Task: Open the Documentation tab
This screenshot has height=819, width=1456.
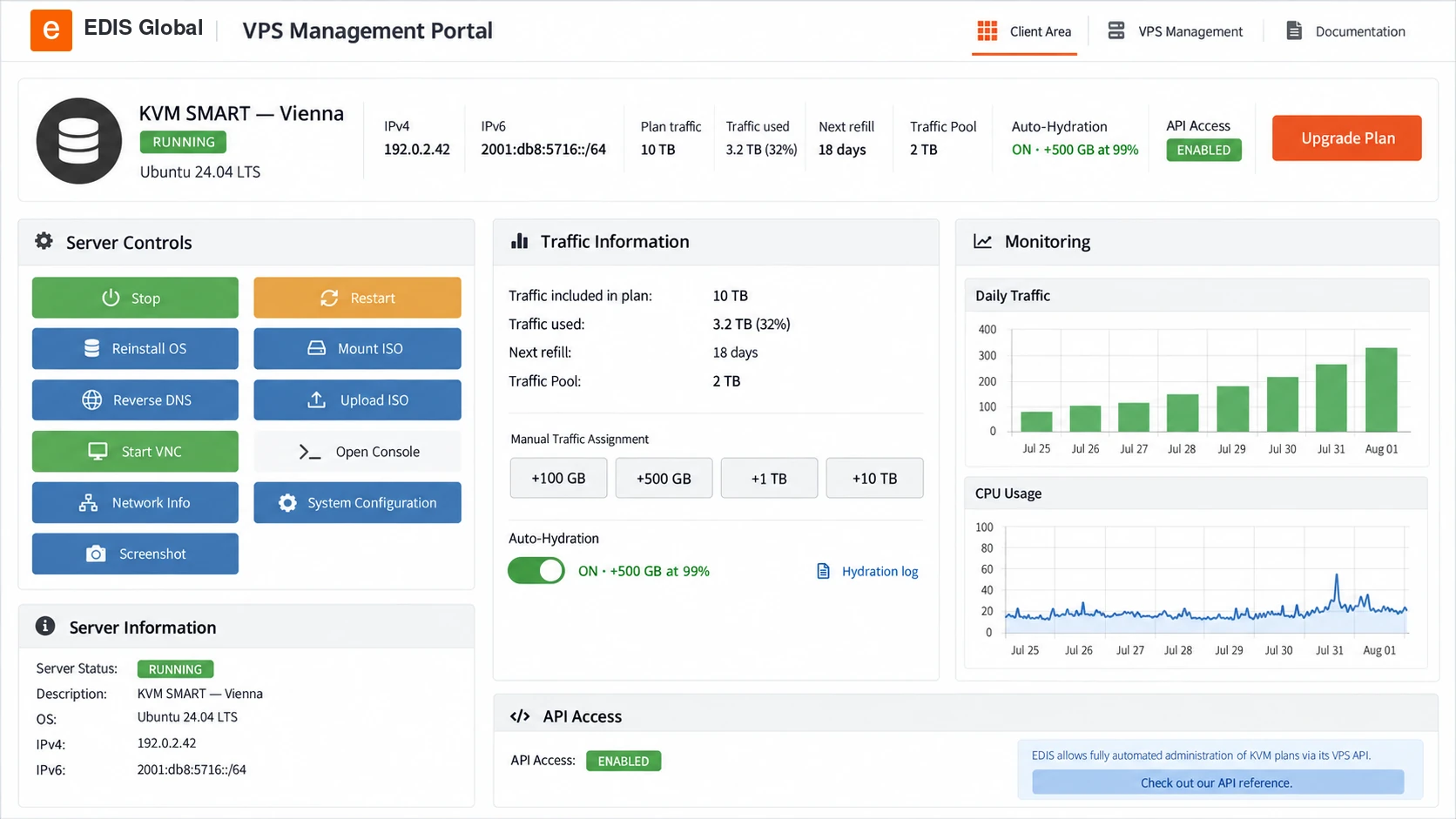Action: pyautogui.click(x=1345, y=31)
